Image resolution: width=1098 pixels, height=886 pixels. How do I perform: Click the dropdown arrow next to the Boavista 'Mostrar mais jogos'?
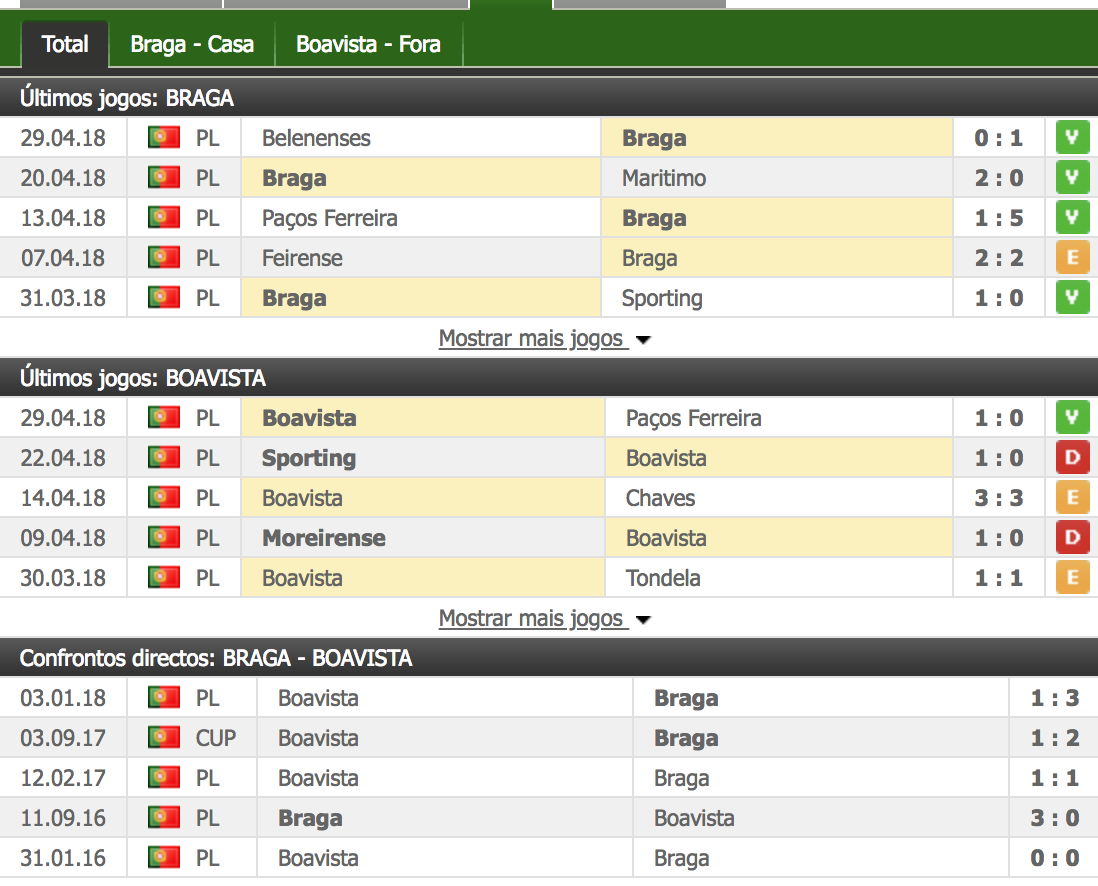click(643, 620)
